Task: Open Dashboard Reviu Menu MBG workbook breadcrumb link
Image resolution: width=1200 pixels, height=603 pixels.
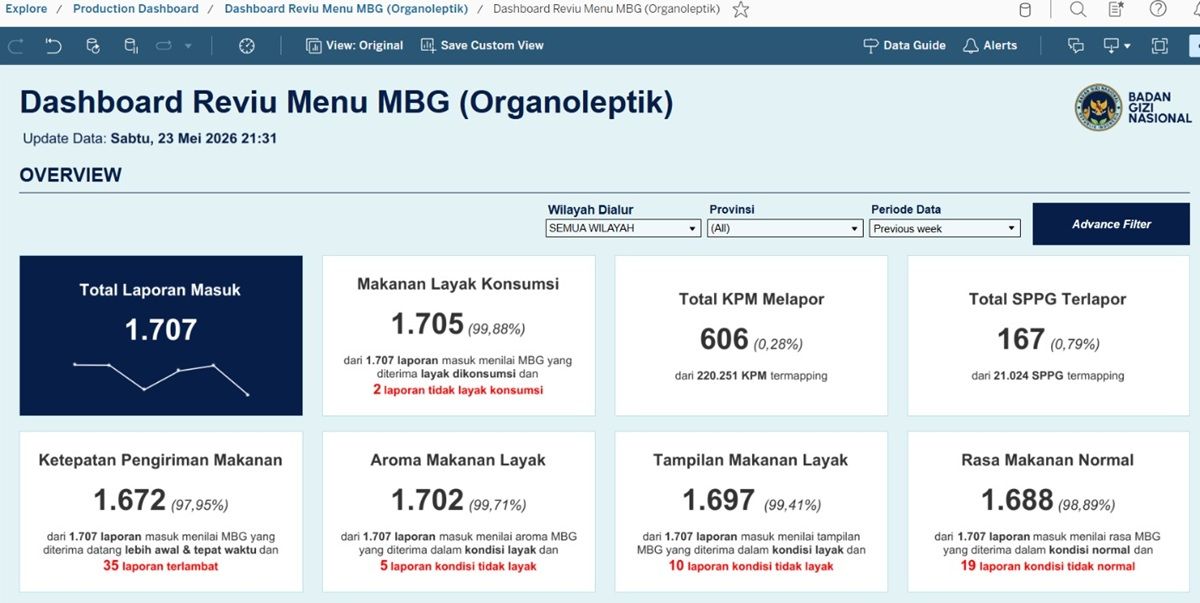Action: tap(346, 9)
